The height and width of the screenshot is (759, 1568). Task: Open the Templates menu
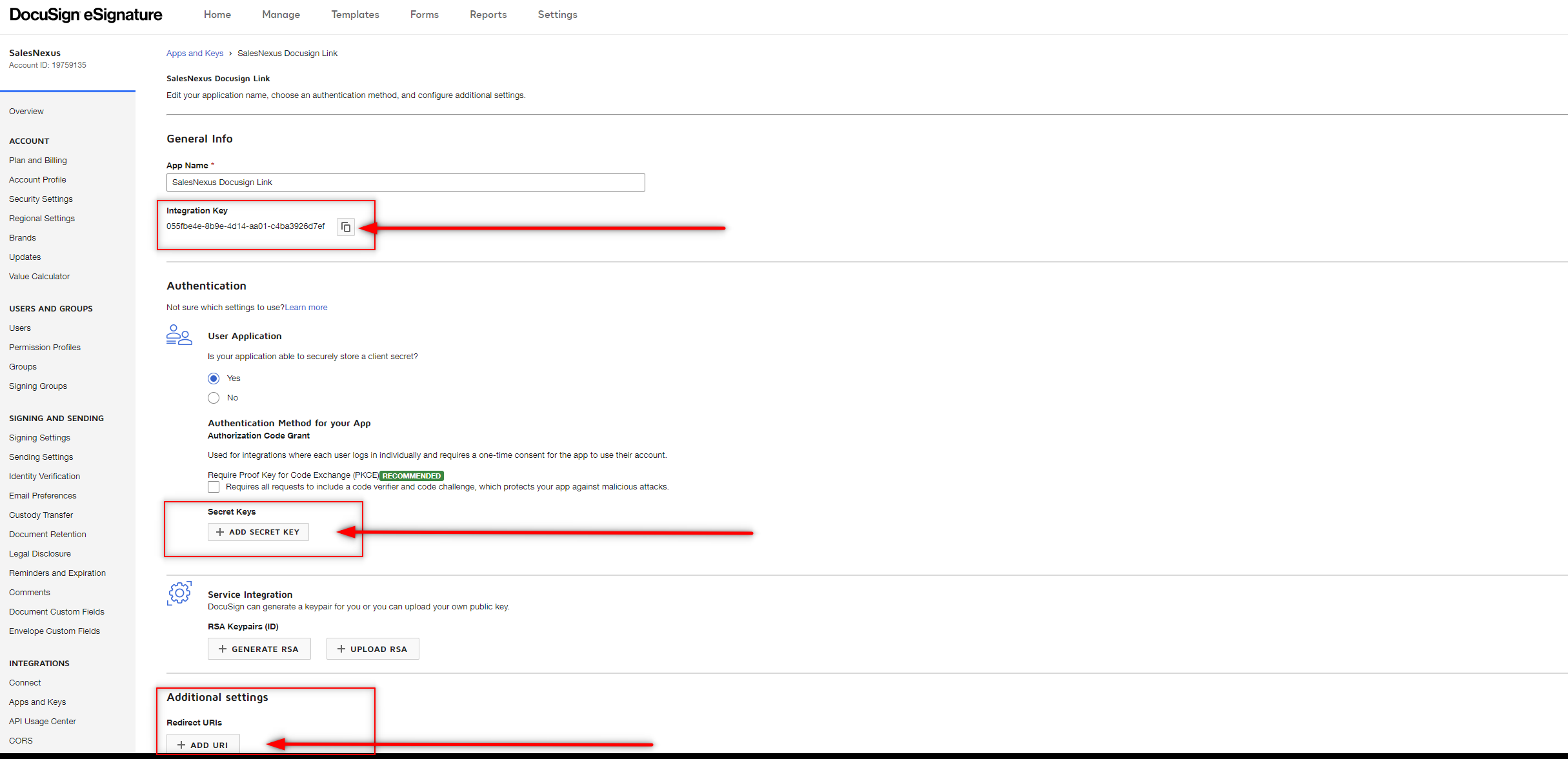click(356, 14)
